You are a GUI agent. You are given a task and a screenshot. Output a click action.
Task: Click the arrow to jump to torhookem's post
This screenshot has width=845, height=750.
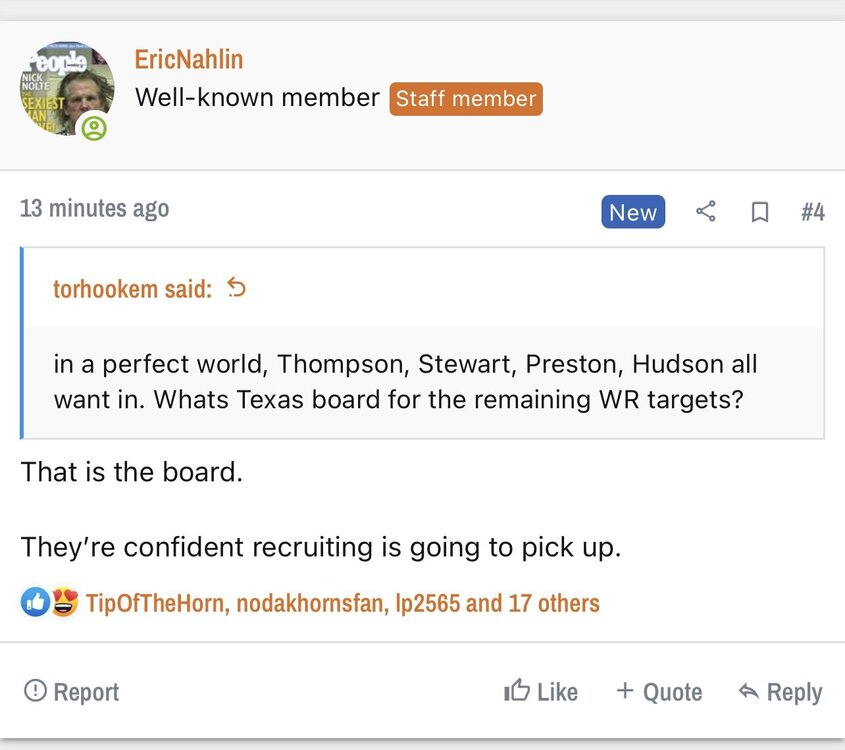(x=237, y=289)
